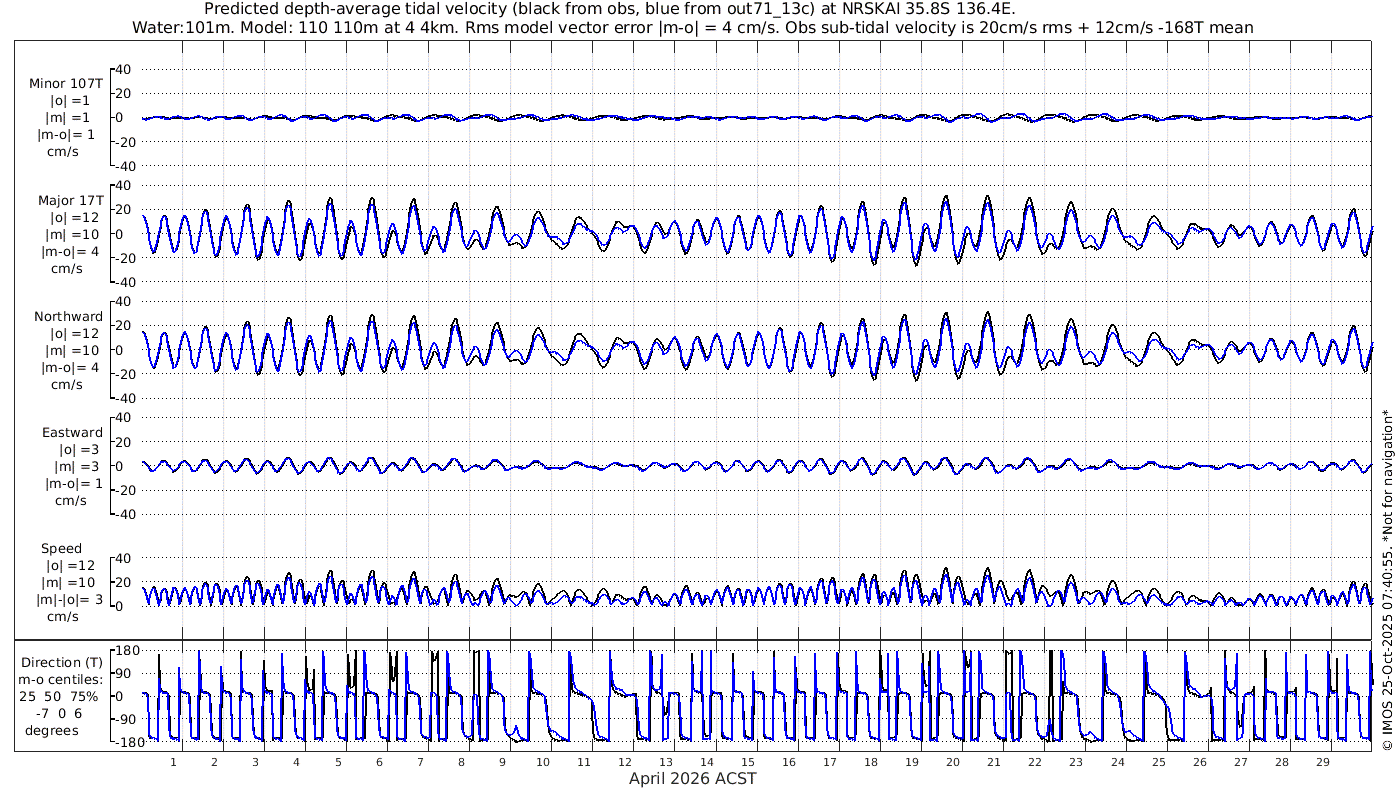The height and width of the screenshot is (800, 1400).
Task: Click the 180 tick on Direction axis
Action: point(126,651)
